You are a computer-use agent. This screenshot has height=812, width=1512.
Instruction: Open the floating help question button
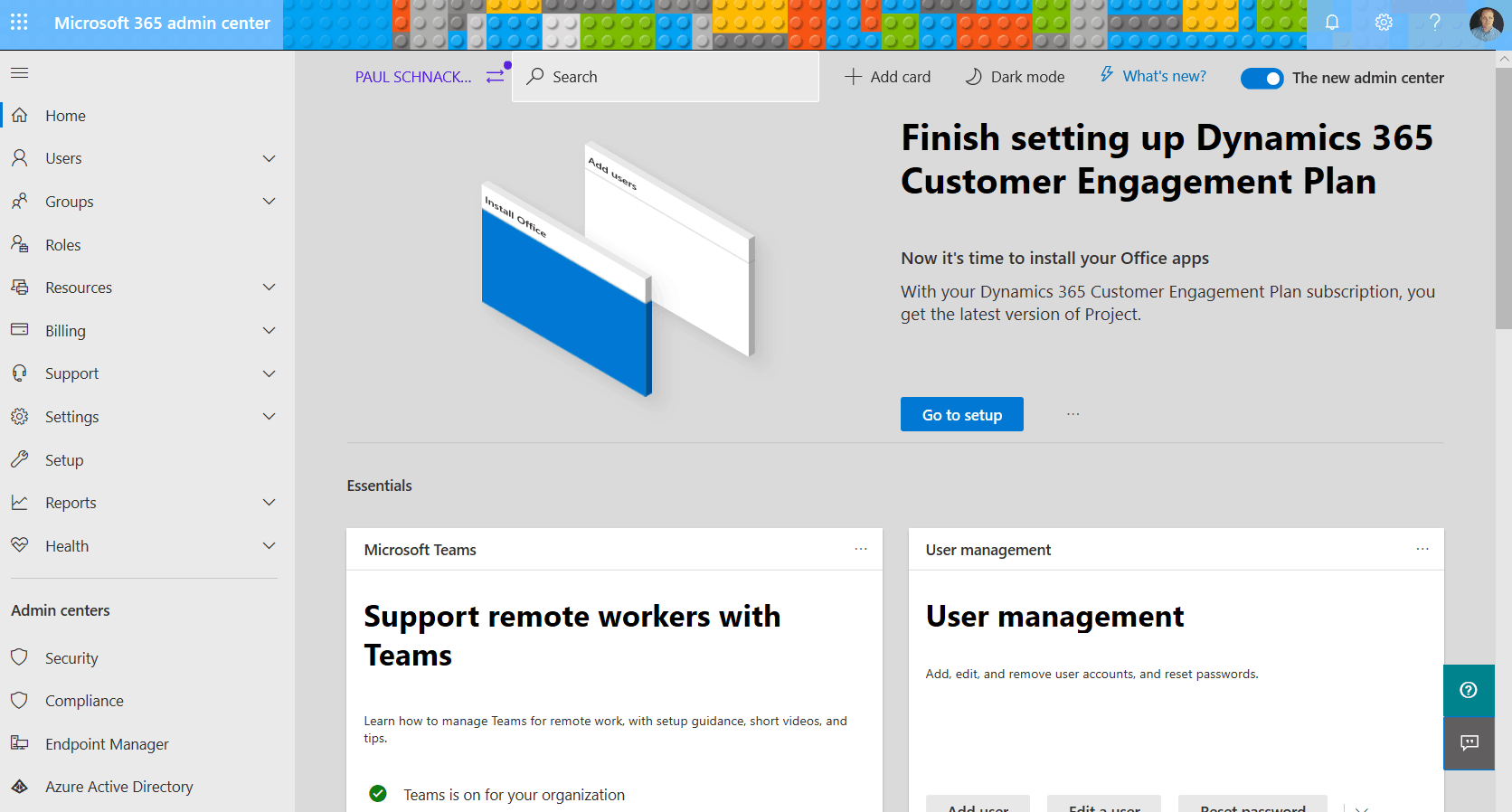pyautogui.click(x=1469, y=690)
